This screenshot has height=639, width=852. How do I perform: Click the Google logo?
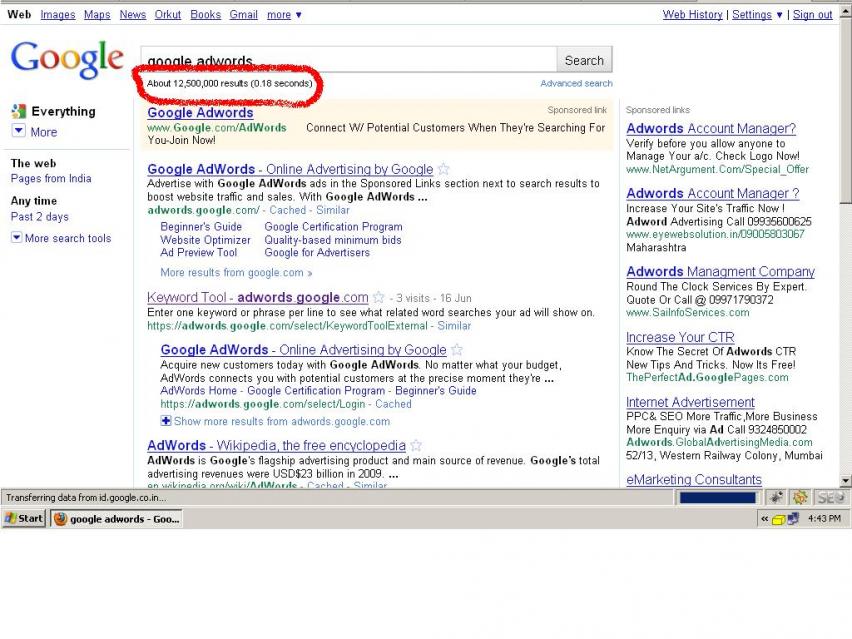pos(67,59)
